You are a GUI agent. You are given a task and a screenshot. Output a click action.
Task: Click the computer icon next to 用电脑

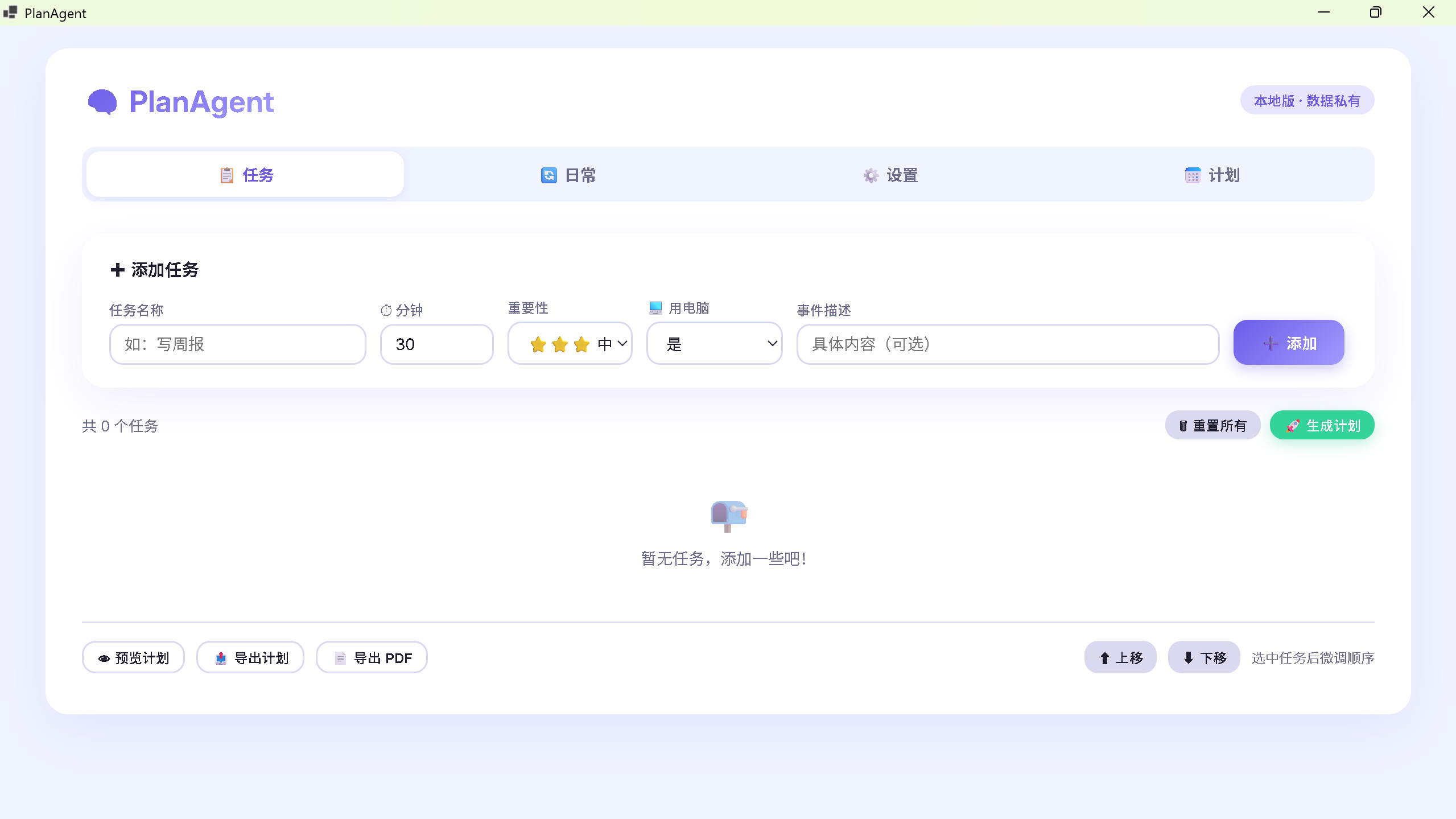pos(655,308)
